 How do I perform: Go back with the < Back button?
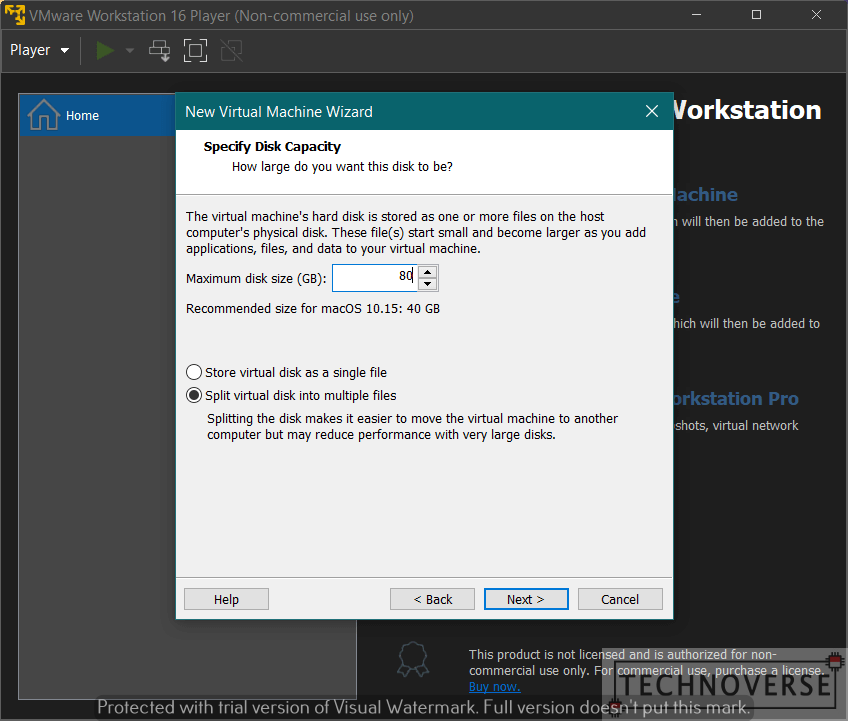433,599
